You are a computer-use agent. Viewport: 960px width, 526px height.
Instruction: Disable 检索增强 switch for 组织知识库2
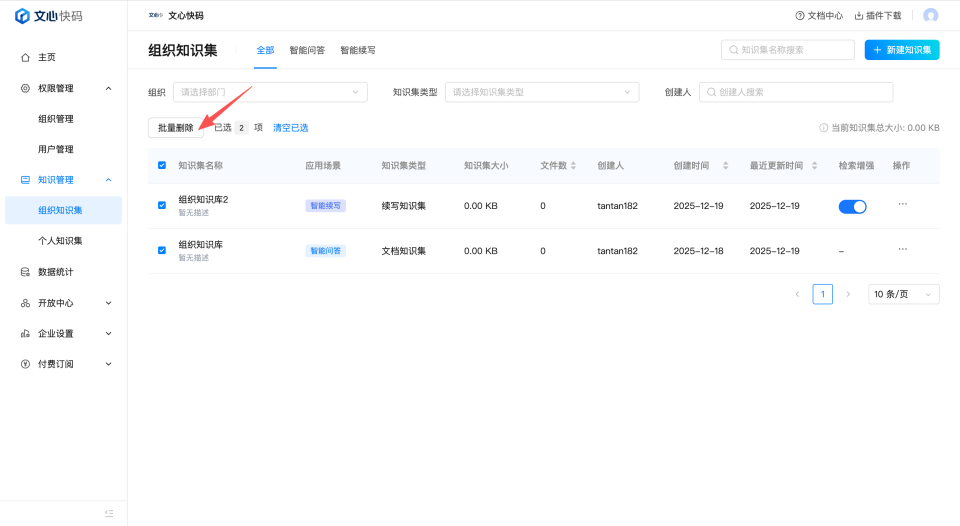tap(852, 206)
